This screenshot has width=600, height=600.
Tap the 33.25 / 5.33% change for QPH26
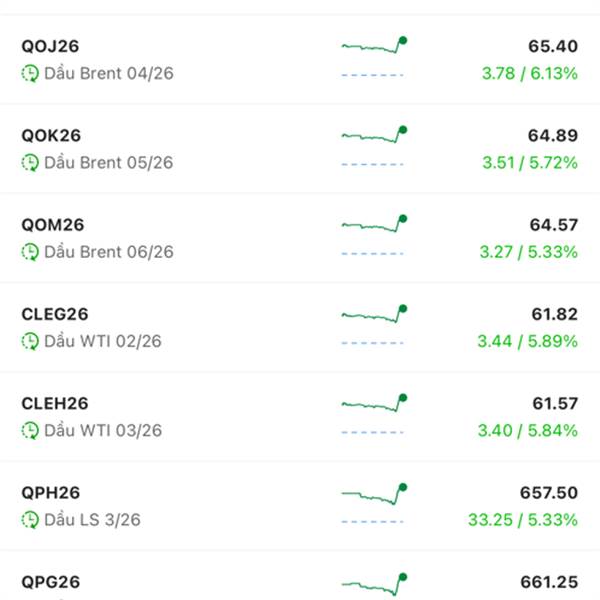[x=523, y=520]
